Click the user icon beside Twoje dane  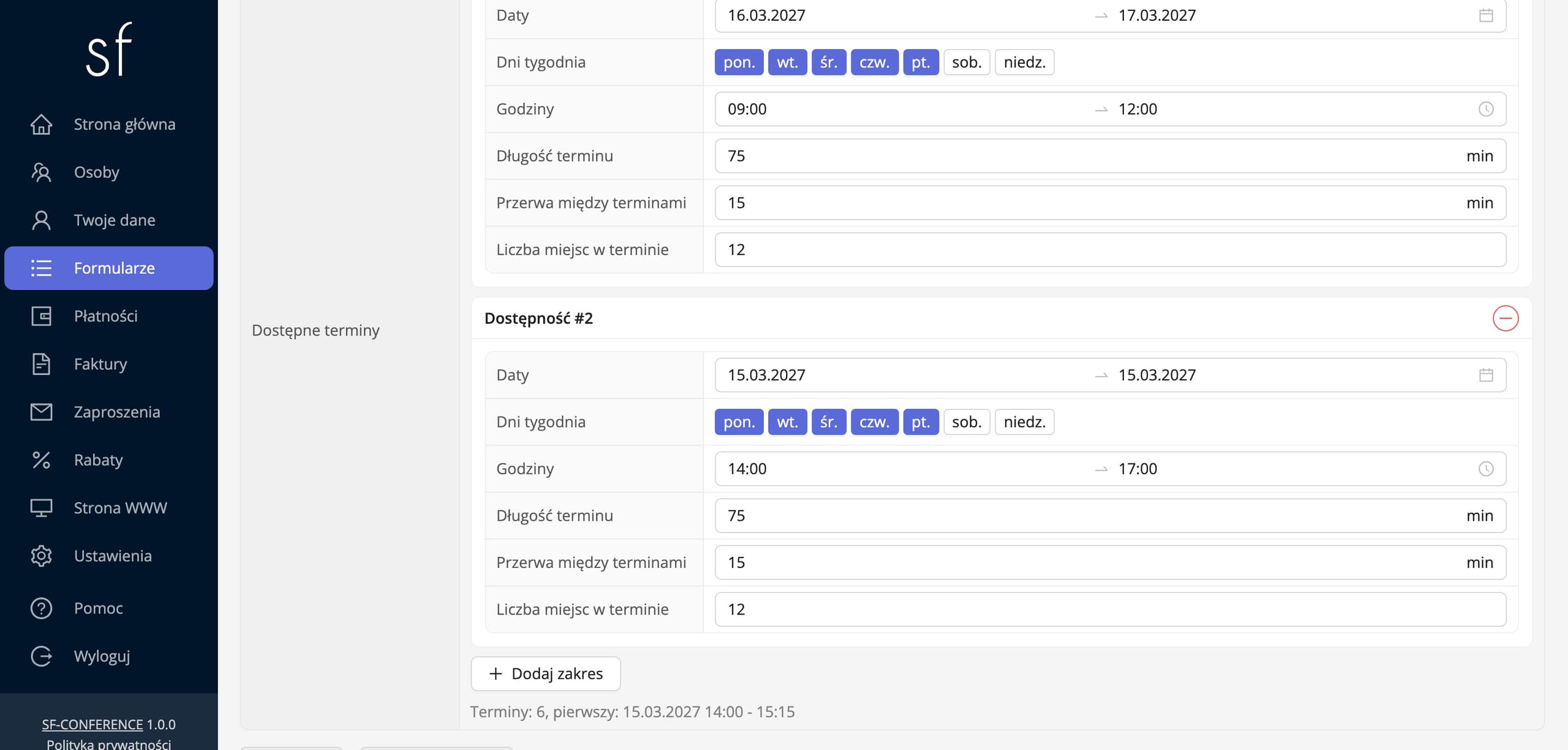point(41,220)
